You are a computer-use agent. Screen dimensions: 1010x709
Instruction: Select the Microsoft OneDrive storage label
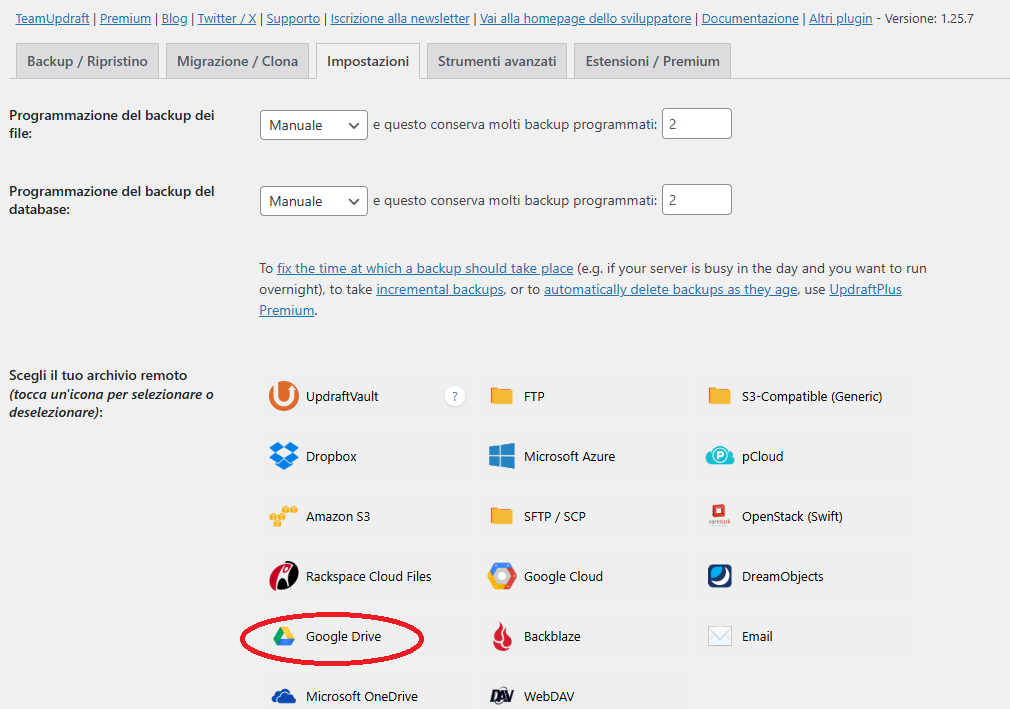(362, 696)
